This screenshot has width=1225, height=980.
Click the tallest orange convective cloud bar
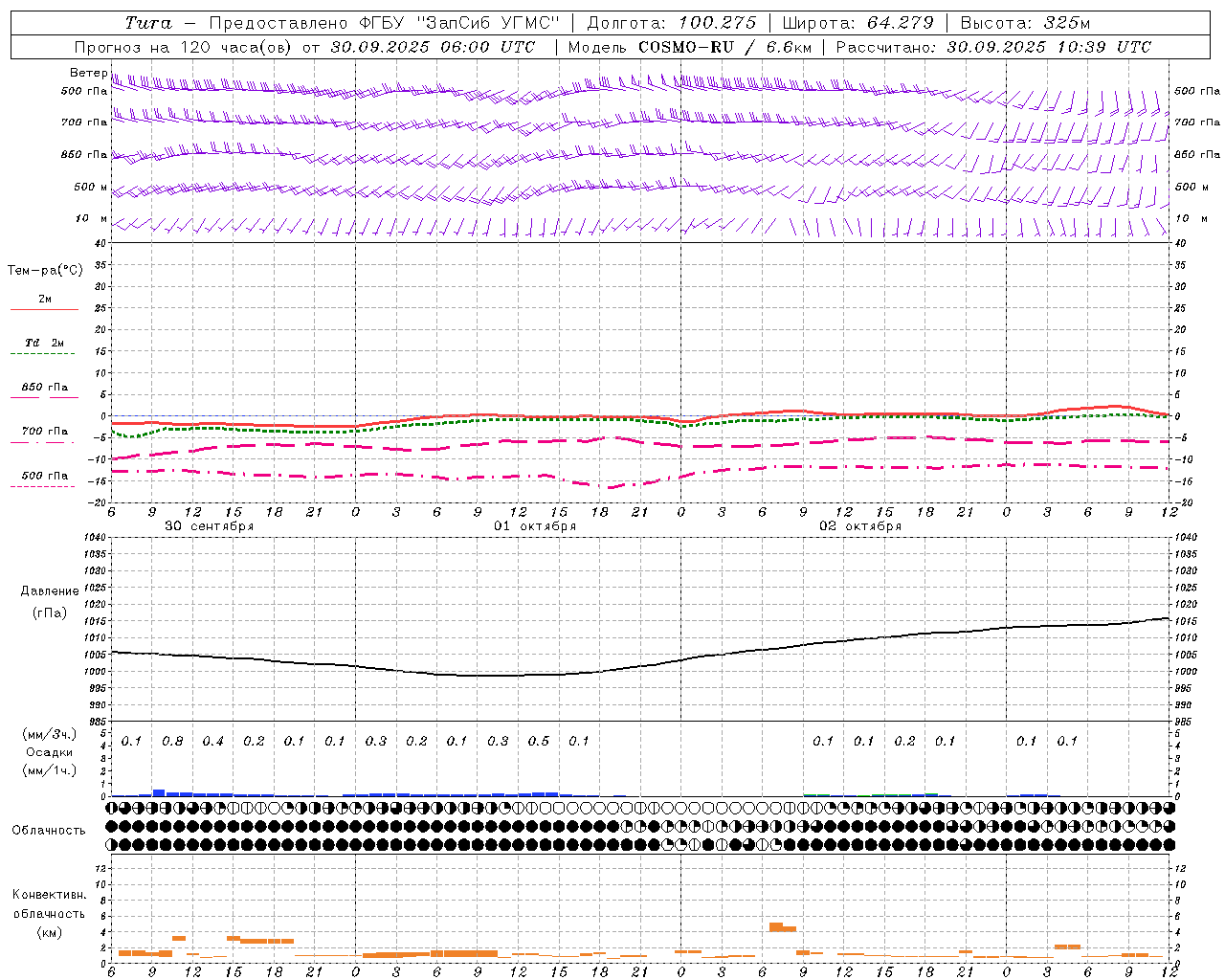tap(776, 926)
